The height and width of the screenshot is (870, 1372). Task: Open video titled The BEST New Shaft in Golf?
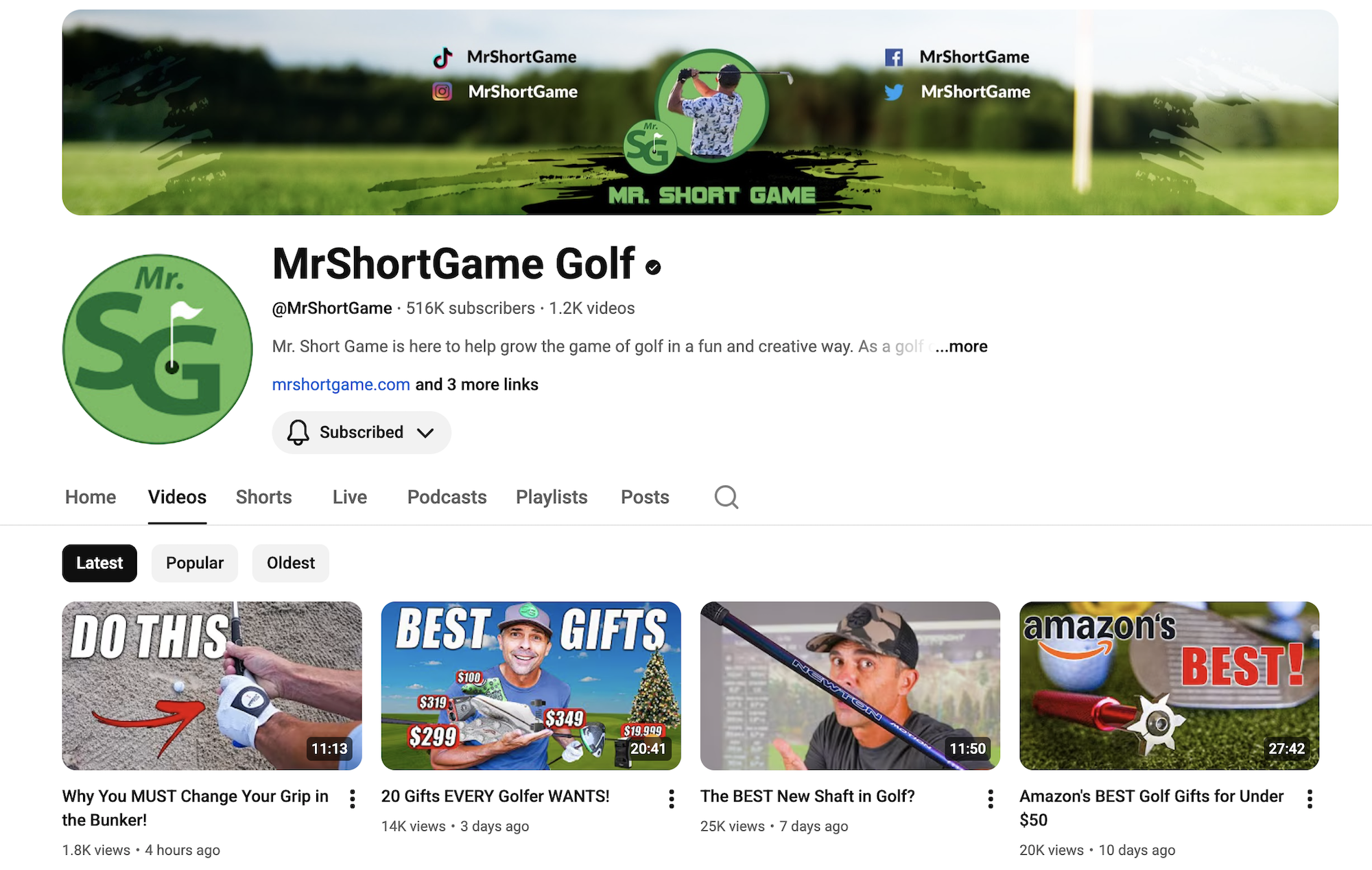(807, 796)
